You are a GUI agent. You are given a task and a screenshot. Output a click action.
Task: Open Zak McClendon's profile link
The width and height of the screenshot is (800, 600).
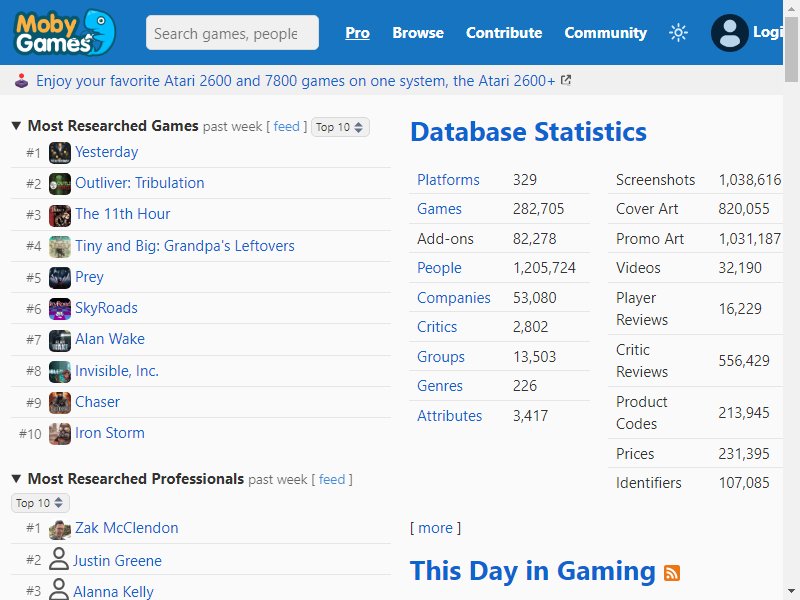coord(127,528)
